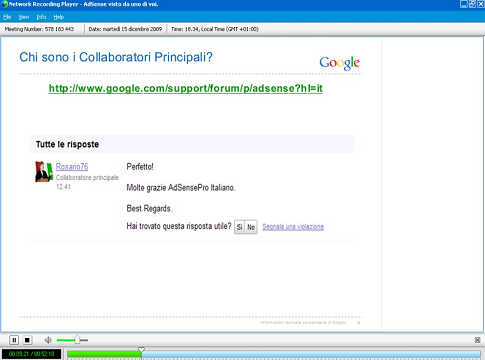Click the Tutte le risposte heading
The height and width of the screenshot is (360, 485).
point(67,144)
